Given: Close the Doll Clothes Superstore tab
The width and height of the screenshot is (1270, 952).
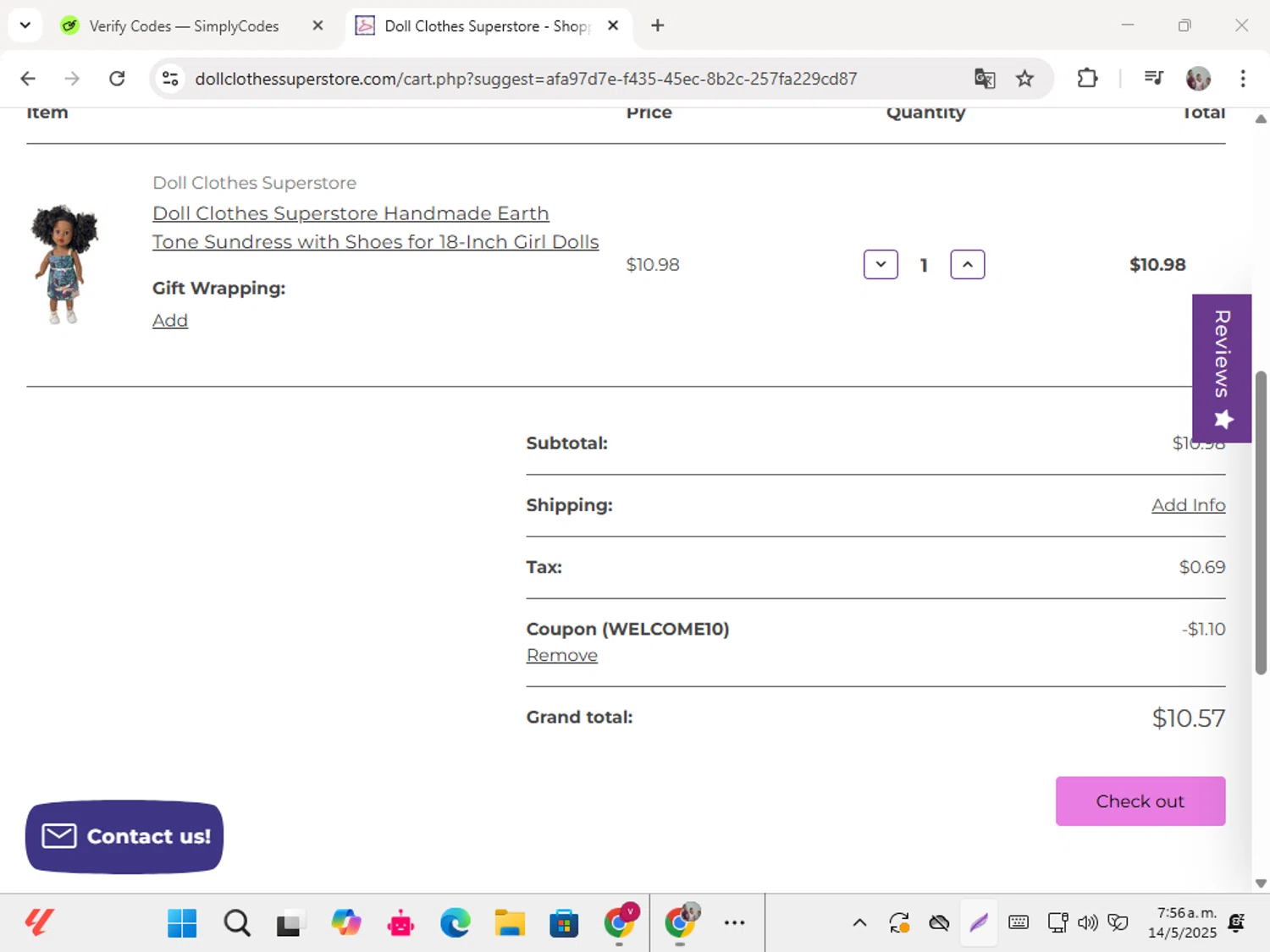Looking at the screenshot, I should pos(613,25).
